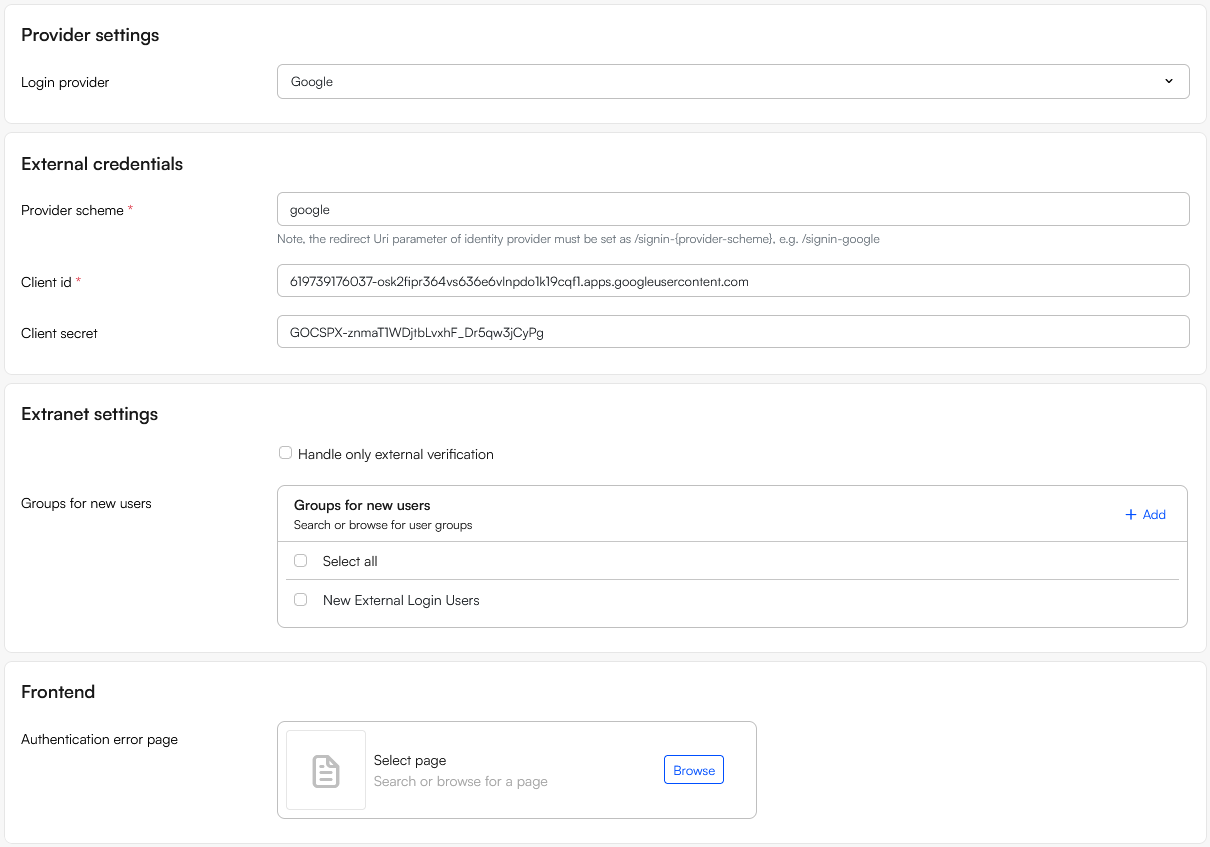Click the New External Login Users label
1210x847 pixels.
tap(401, 601)
